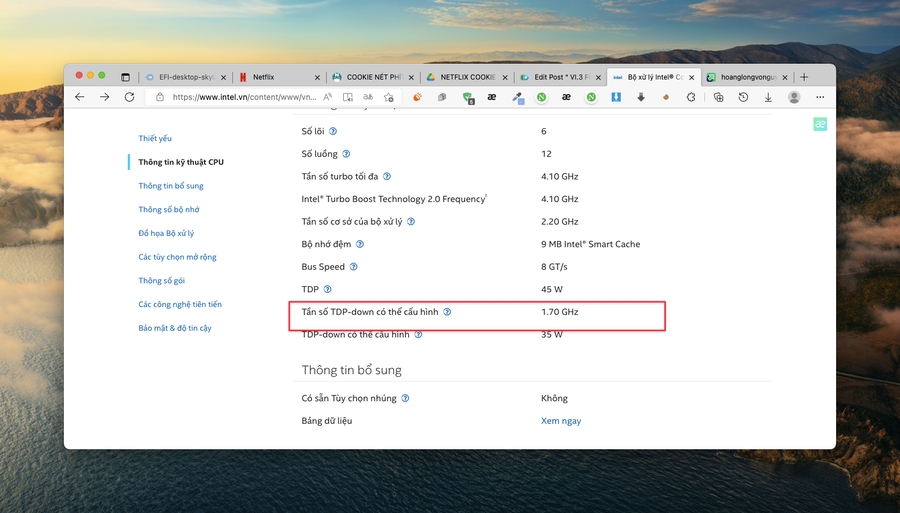
Task: Click the help icon beside Bus Speed
Action: (x=353, y=267)
